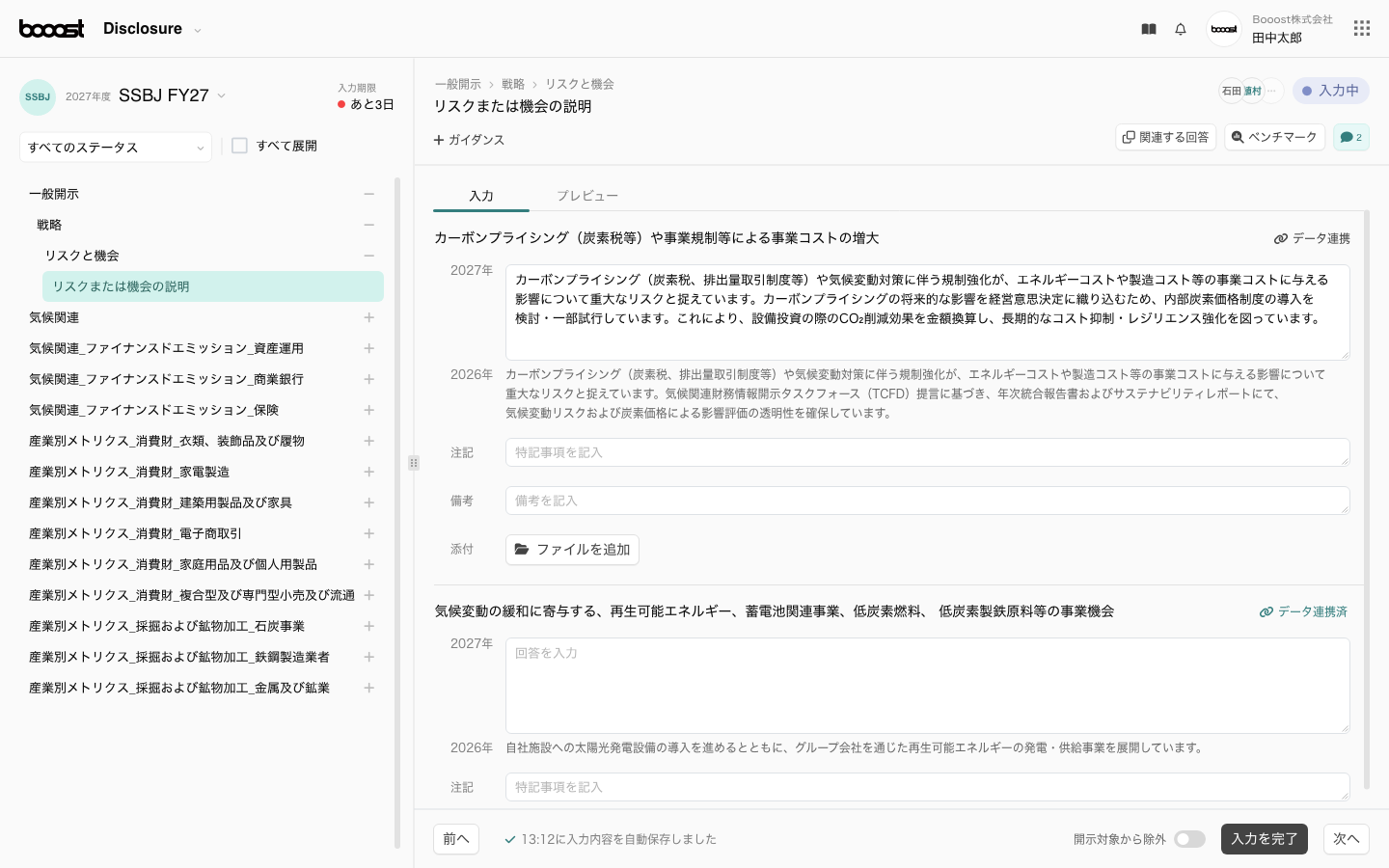This screenshot has height=868, width=1389.
Task: Click the ファイルを追加 button
Action: [x=572, y=550]
